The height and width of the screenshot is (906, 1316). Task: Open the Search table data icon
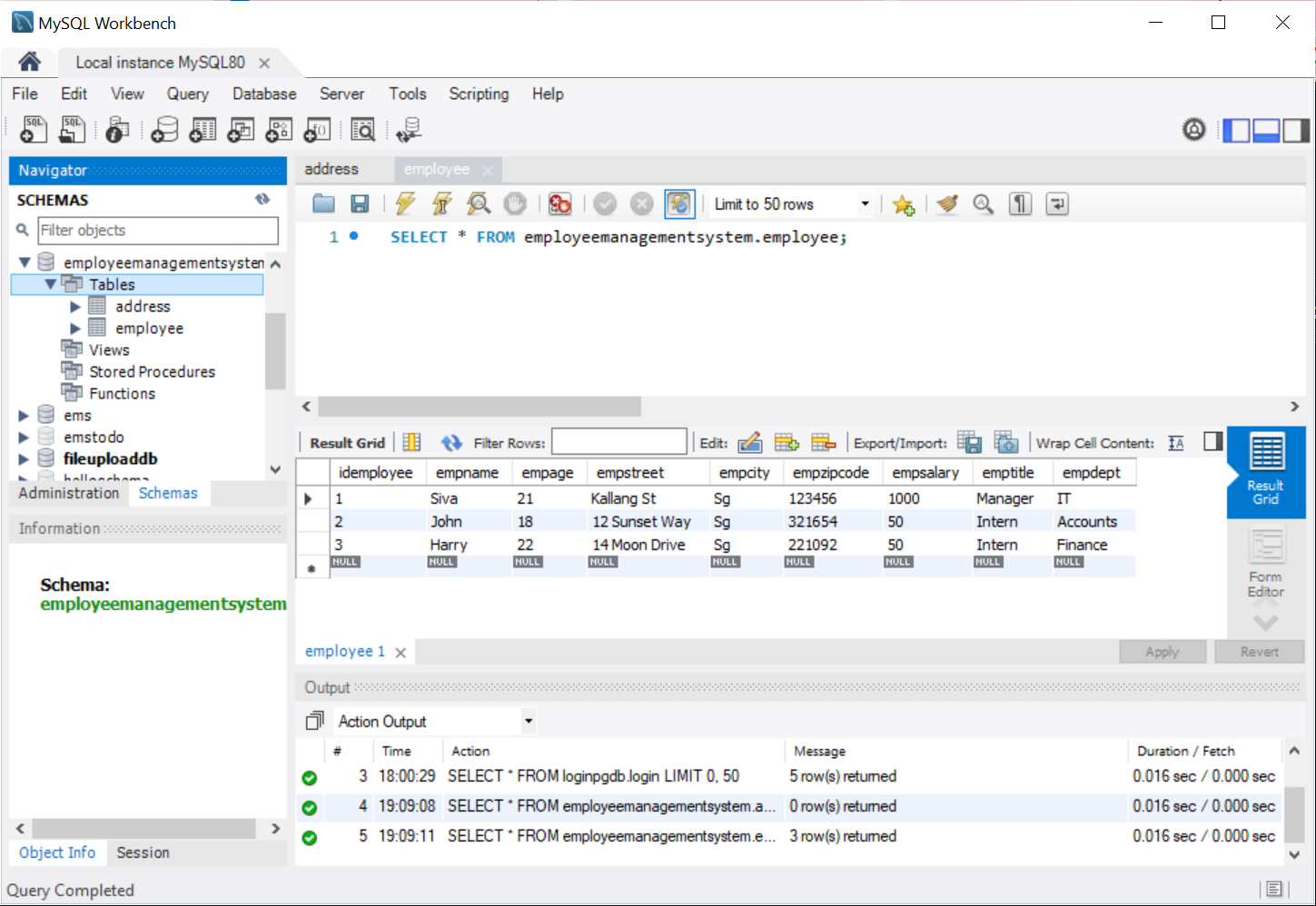tap(362, 129)
